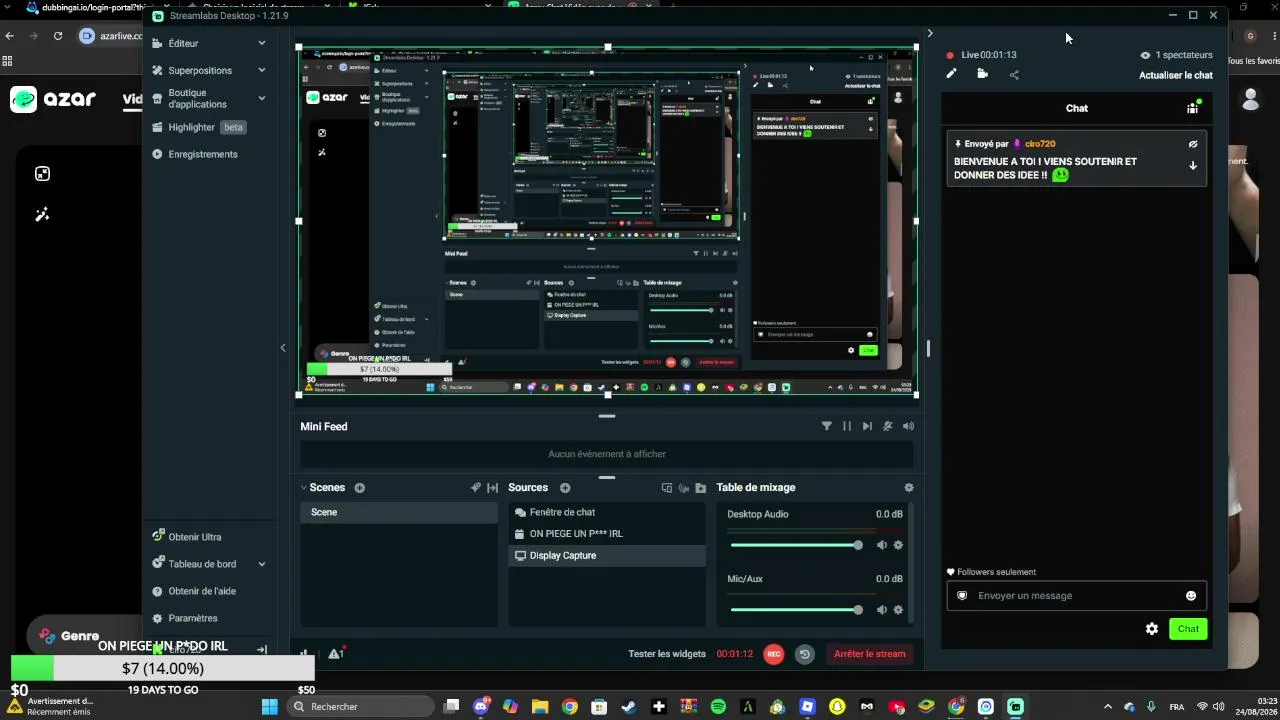Edit stream info with the pencil icon
Screen dimensions: 1280x720
click(951, 74)
